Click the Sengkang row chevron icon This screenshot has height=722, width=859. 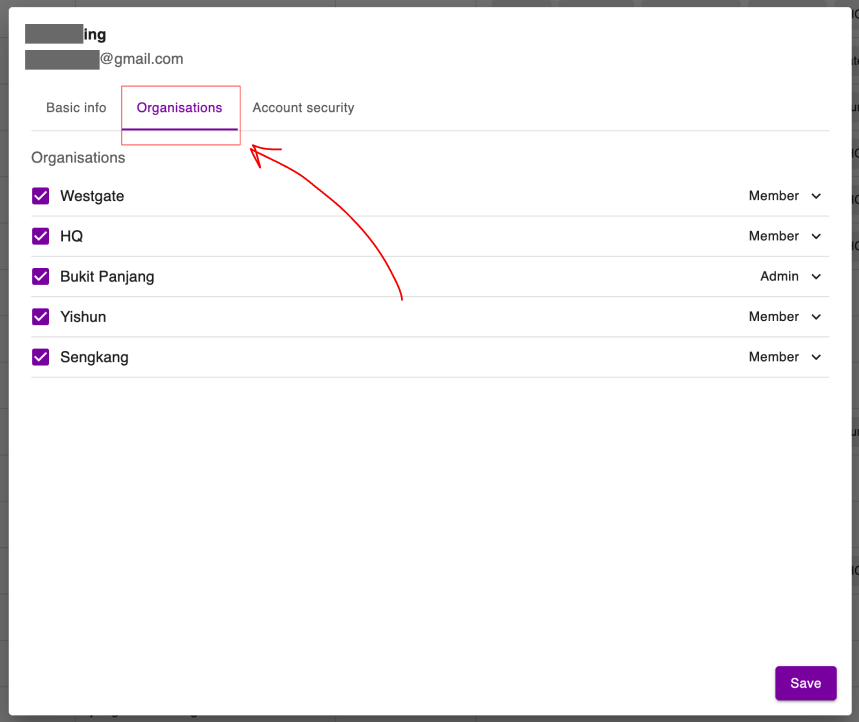[816, 356]
